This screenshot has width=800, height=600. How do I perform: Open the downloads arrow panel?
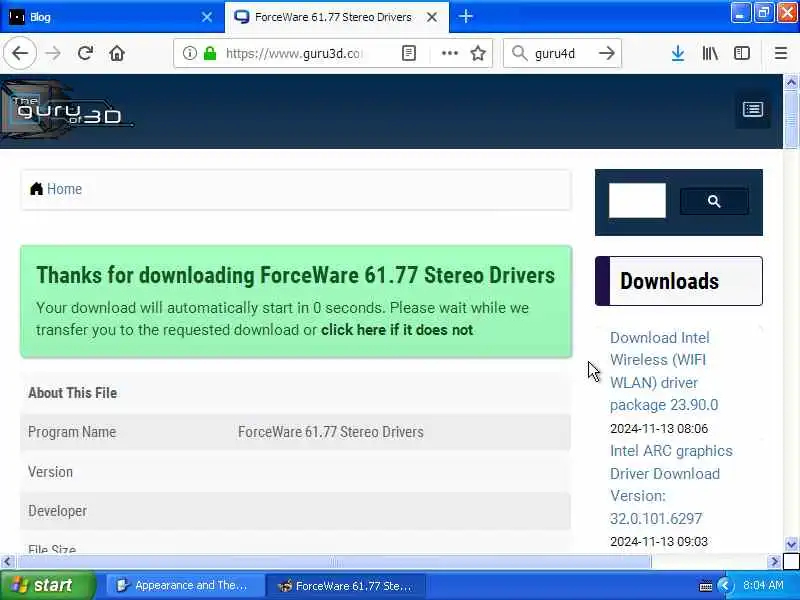(678, 53)
